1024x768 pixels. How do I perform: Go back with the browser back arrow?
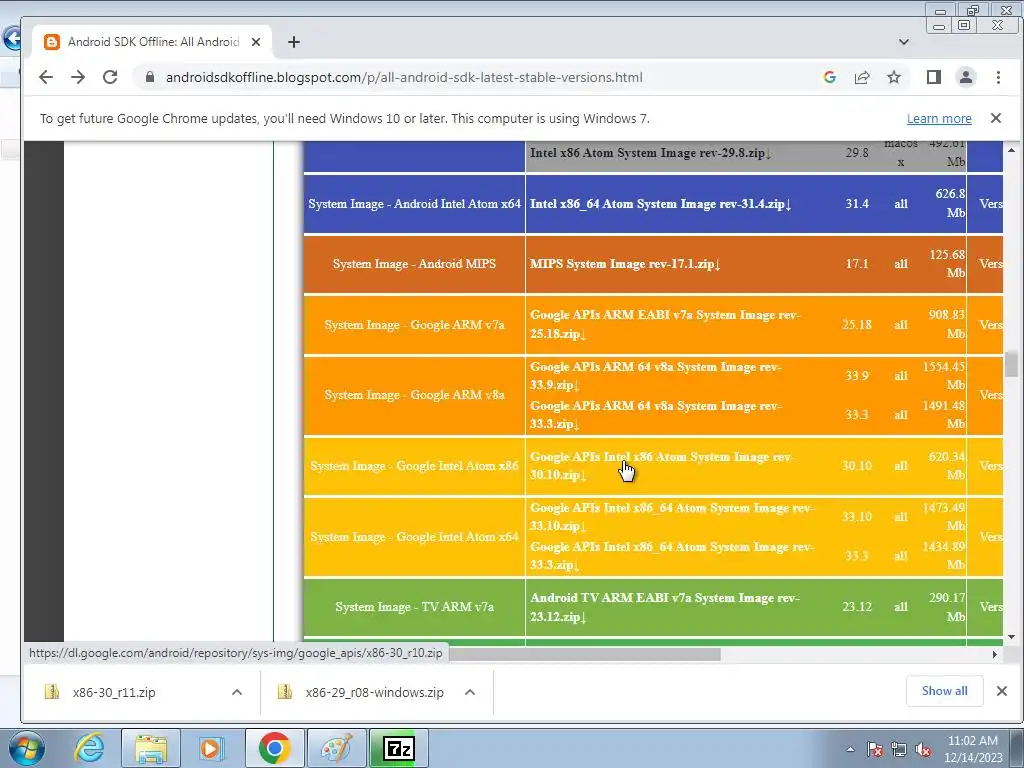click(x=46, y=77)
